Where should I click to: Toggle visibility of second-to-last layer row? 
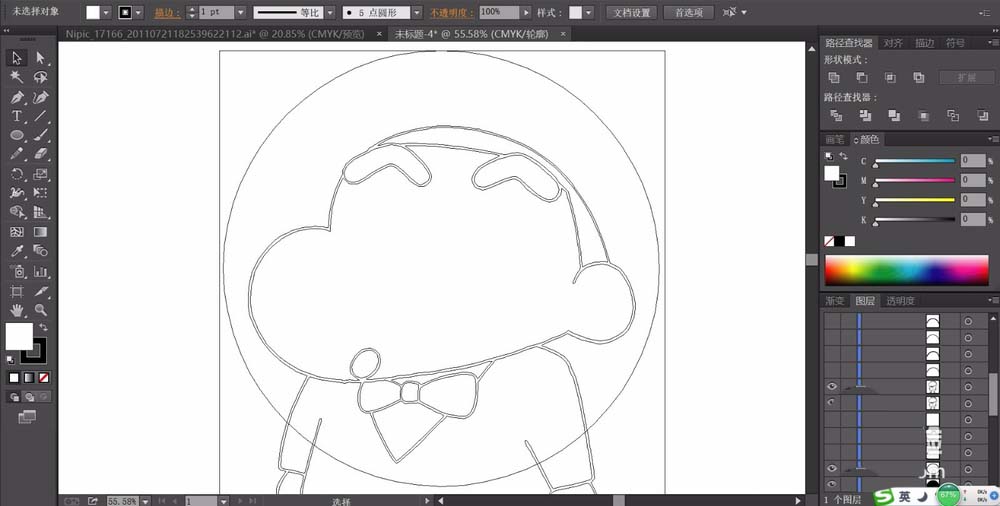(832, 468)
